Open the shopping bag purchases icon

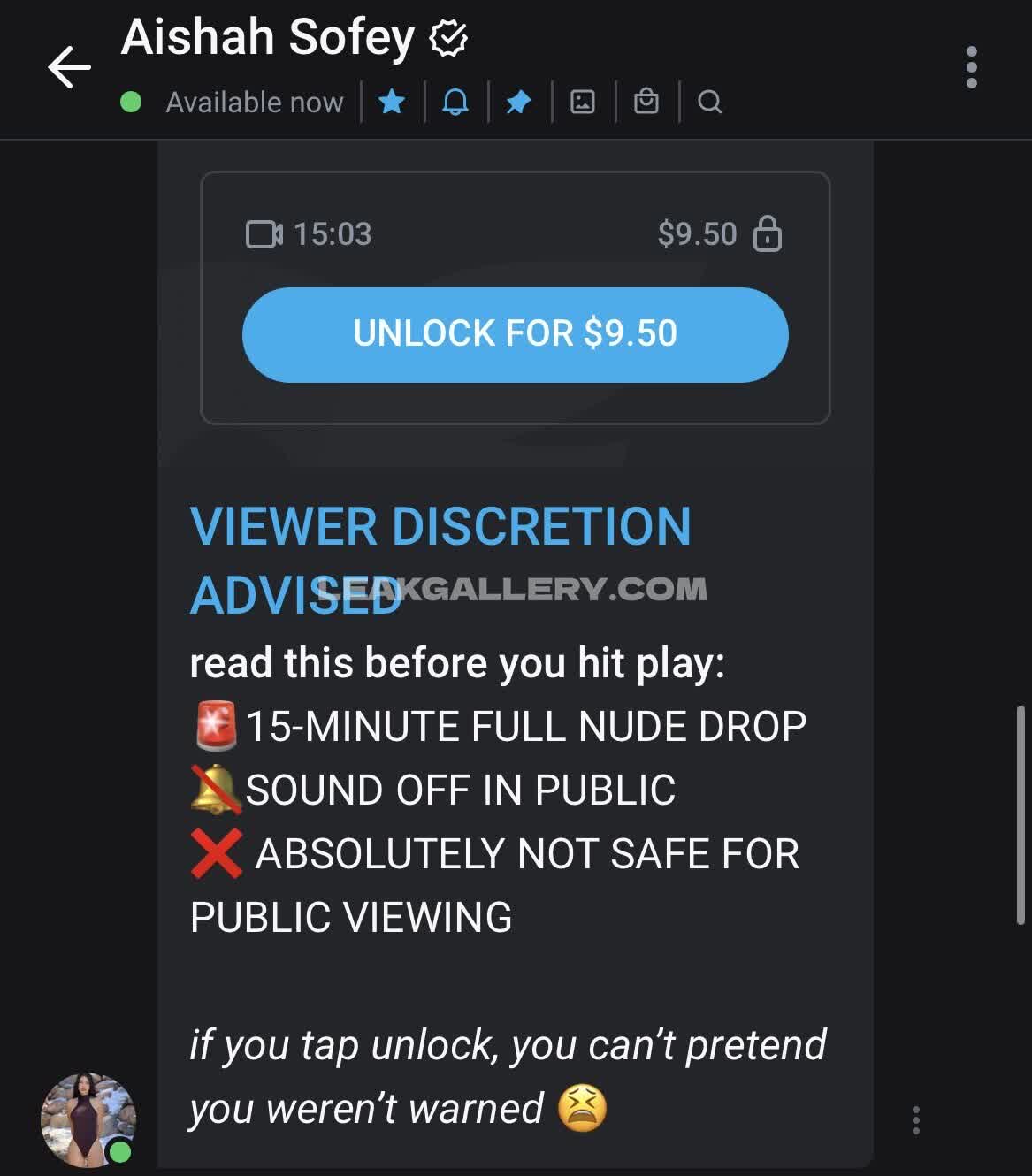pos(646,101)
